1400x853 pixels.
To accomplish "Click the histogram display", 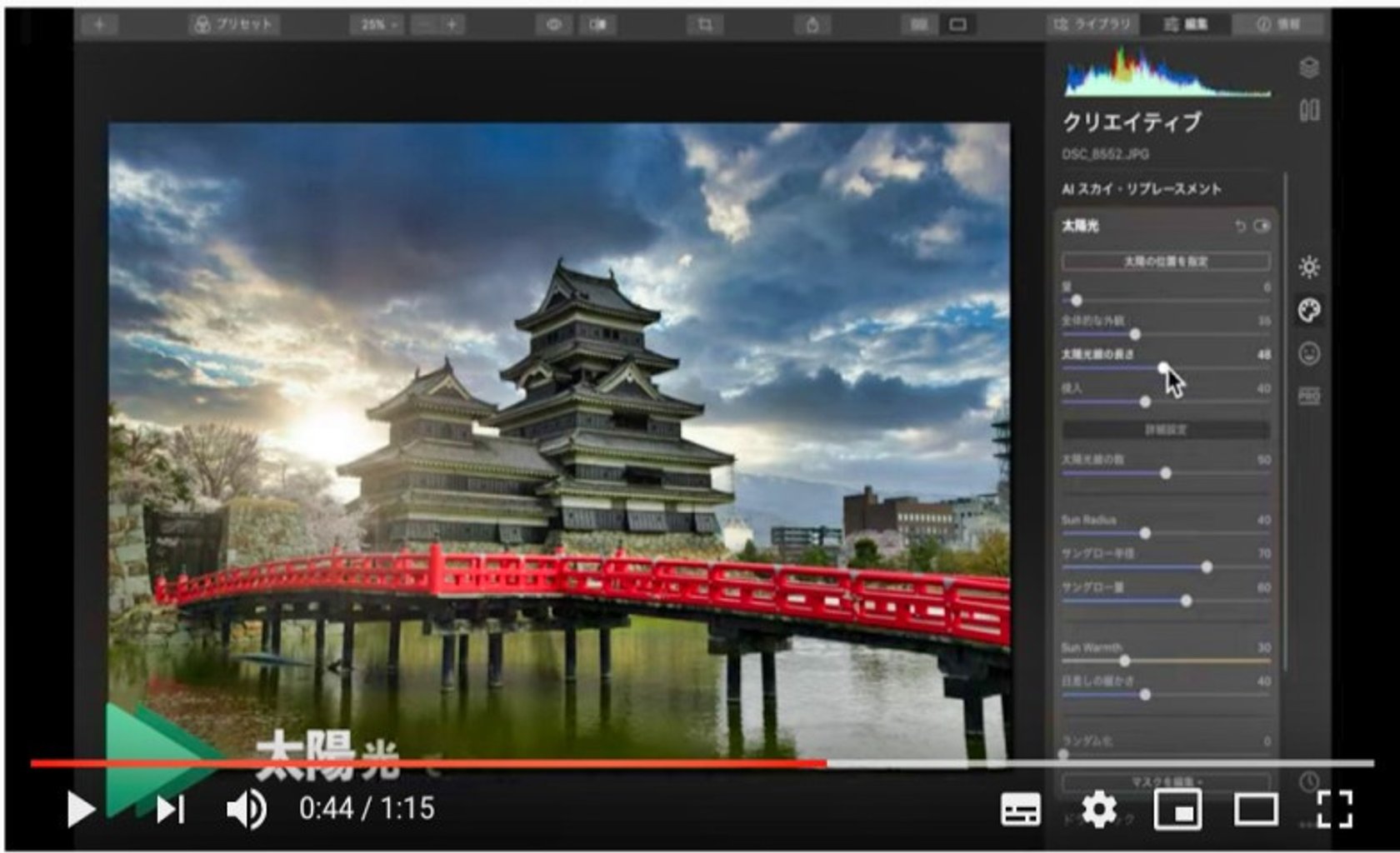I will point(1167,72).
